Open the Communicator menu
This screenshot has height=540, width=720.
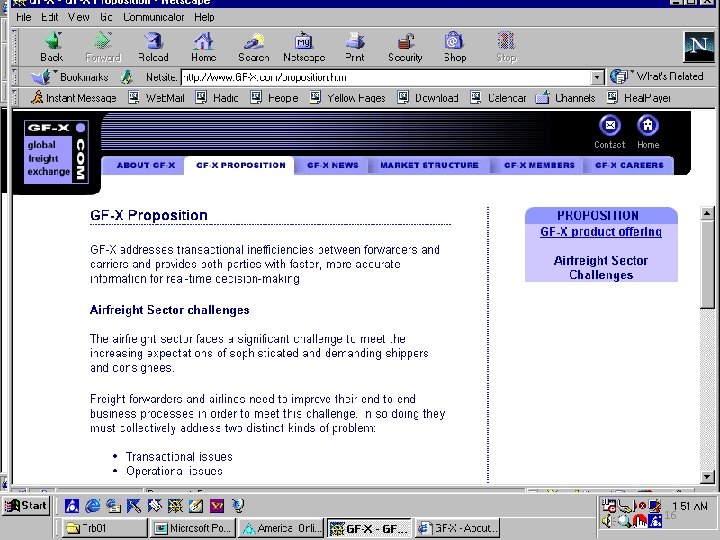pos(153,17)
